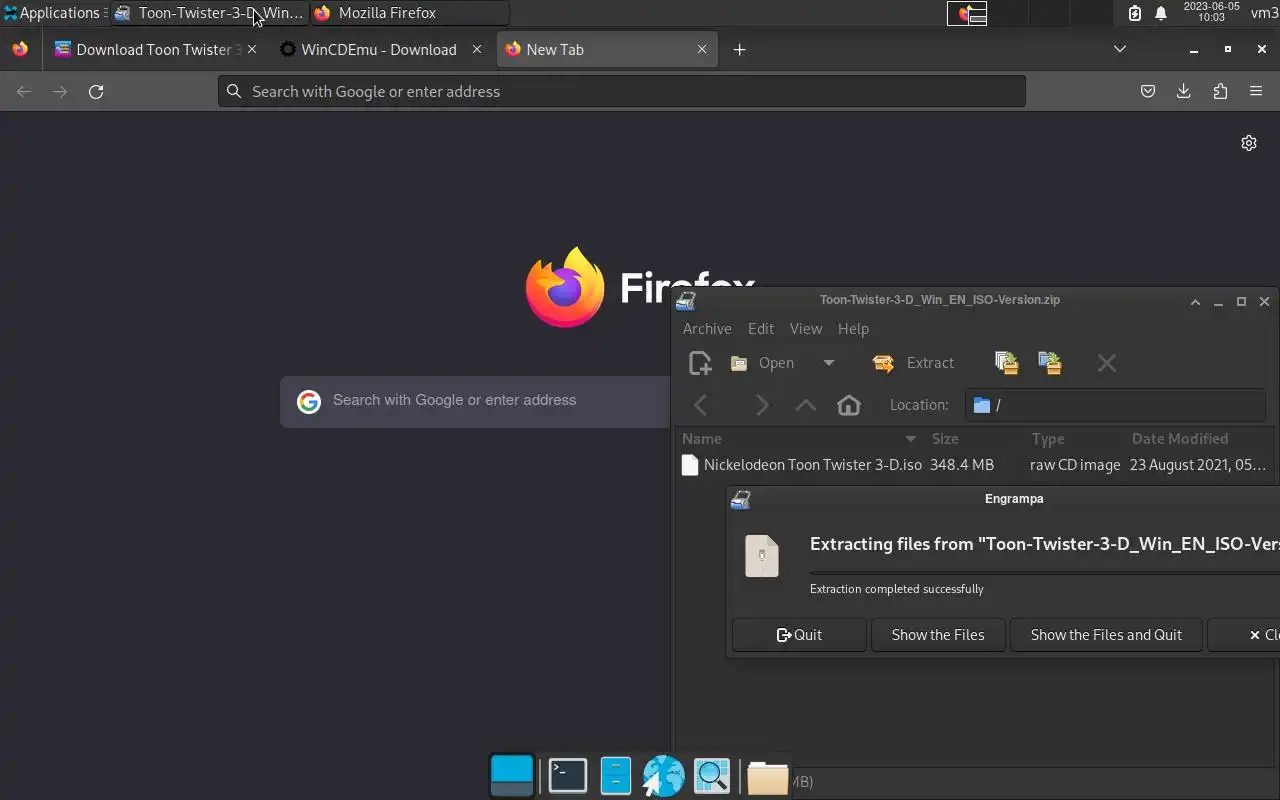Open new tab personalize gear icon
The width and height of the screenshot is (1280, 800).
point(1248,143)
